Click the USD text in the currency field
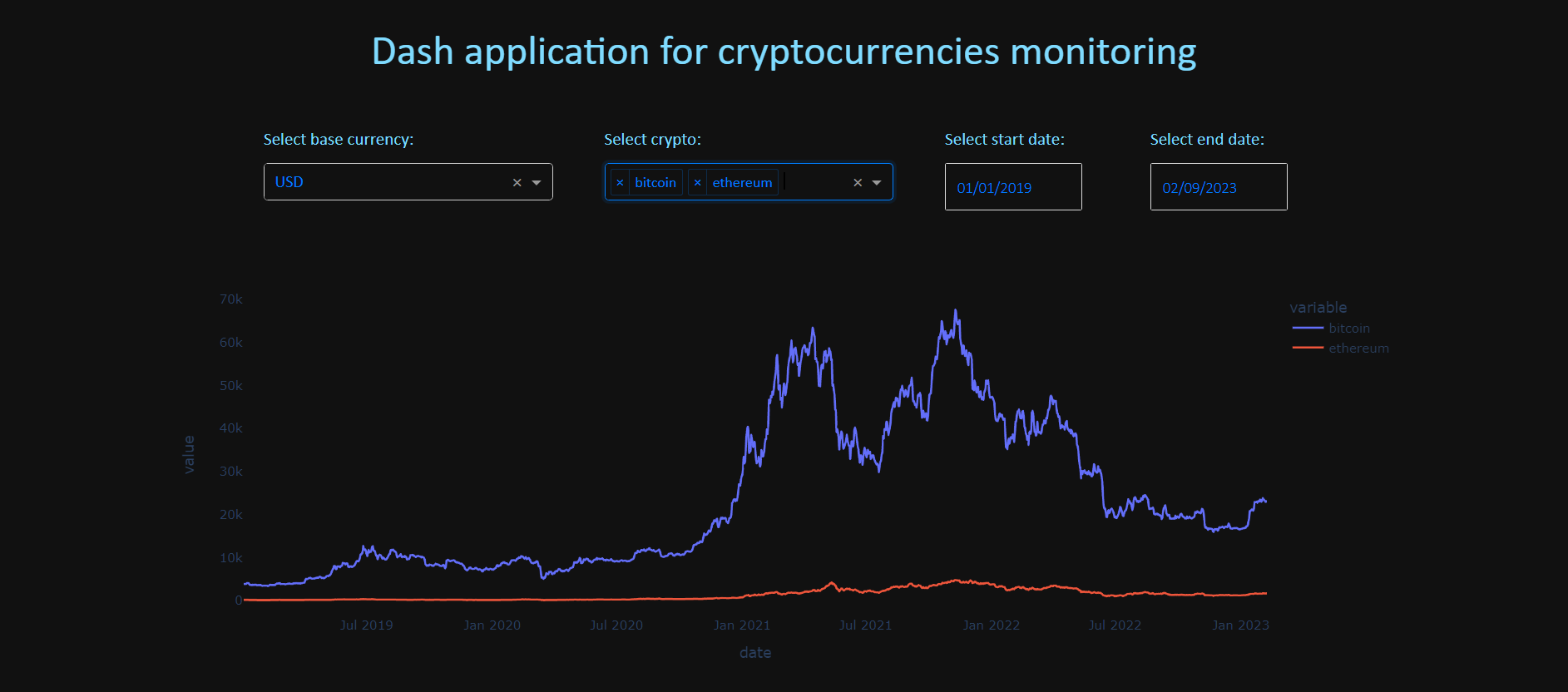 click(x=289, y=181)
